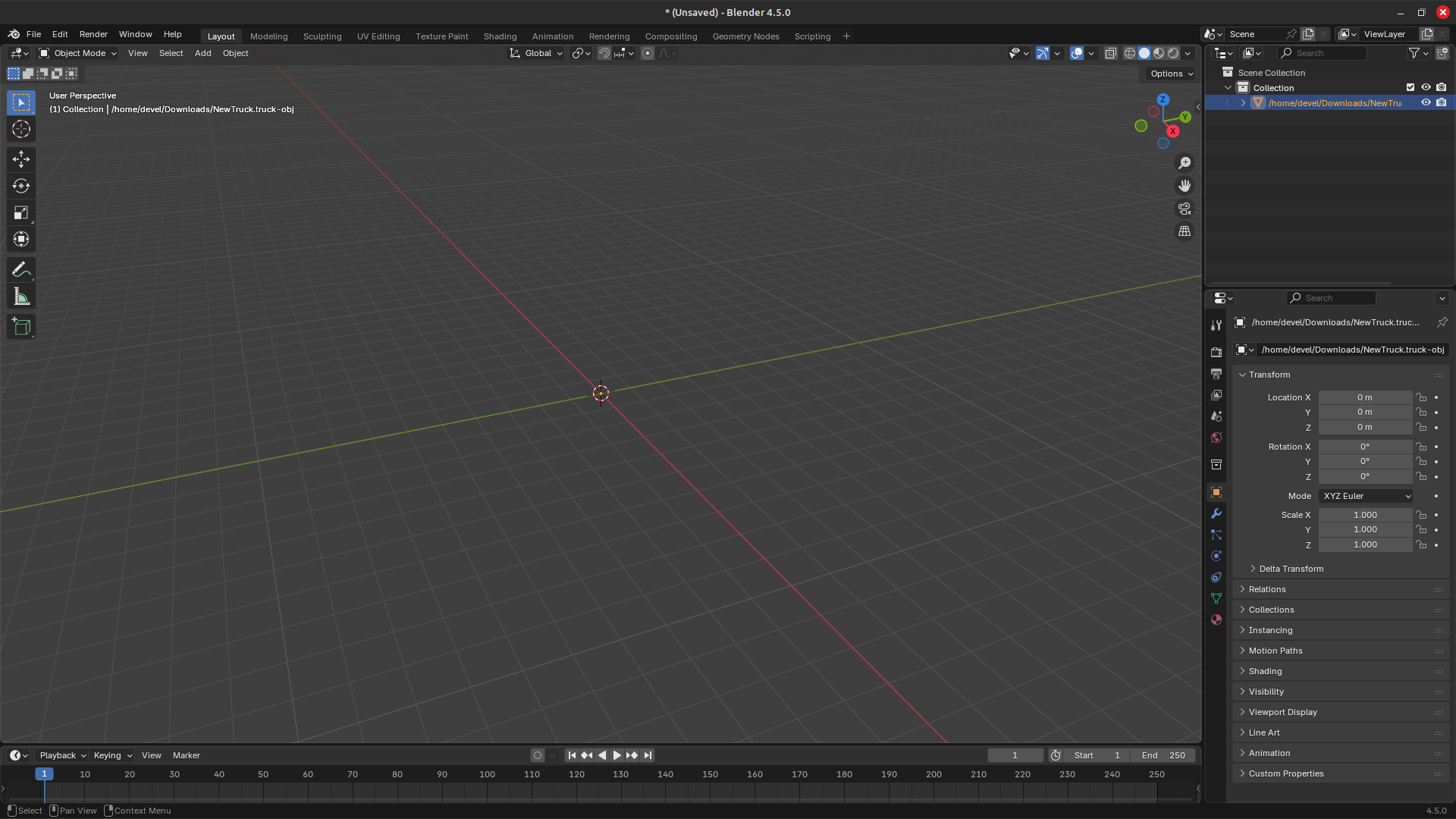The height and width of the screenshot is (819, 1456).
Task: Open the Physics properties tab
Action: click(x=1216, y=556)
